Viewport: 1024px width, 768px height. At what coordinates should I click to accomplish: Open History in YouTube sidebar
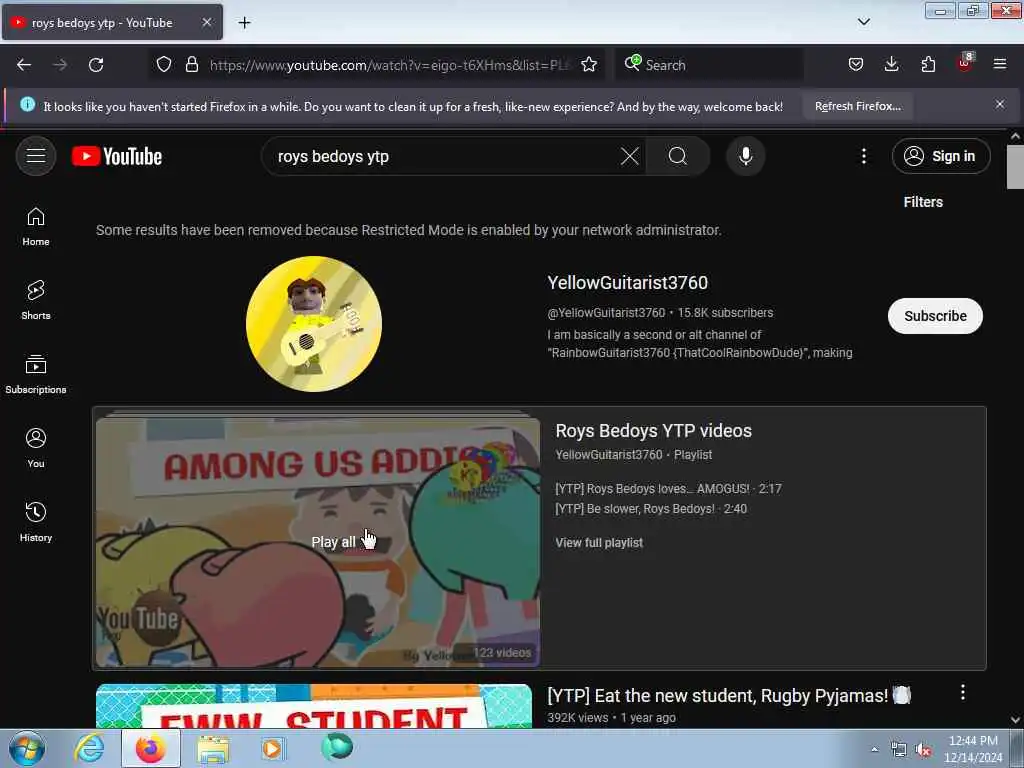(x=36, y=522)
